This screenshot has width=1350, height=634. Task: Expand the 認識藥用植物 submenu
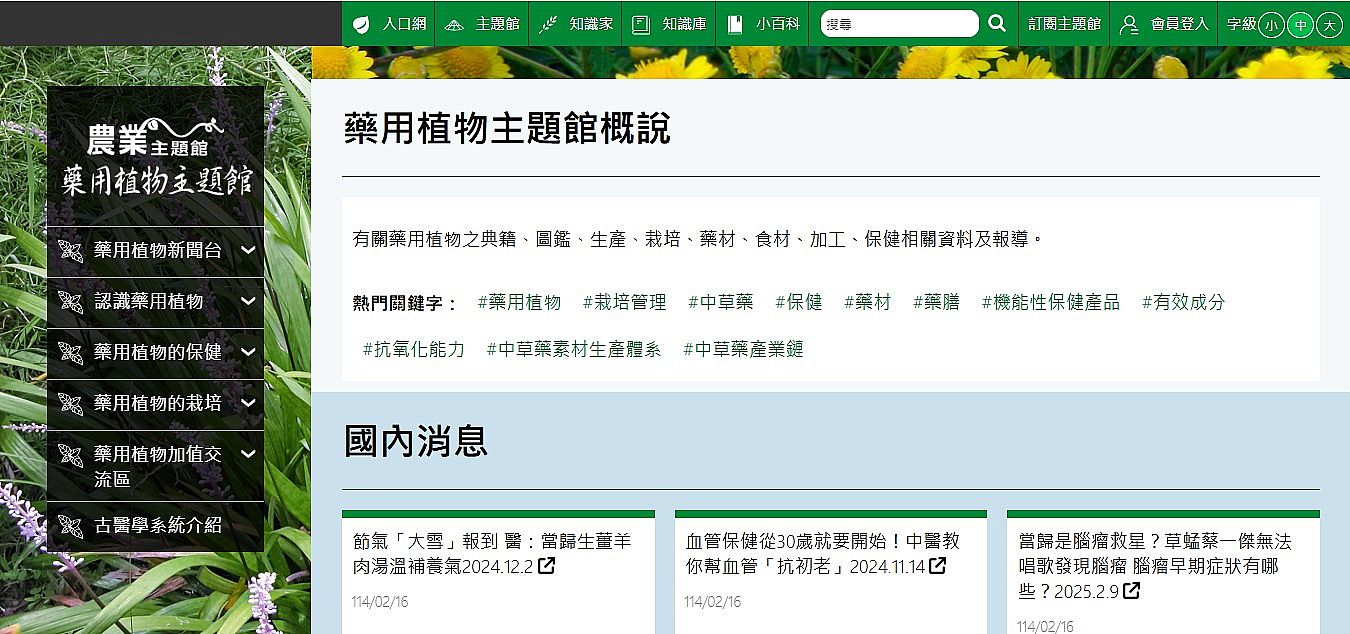coord(248,301)
